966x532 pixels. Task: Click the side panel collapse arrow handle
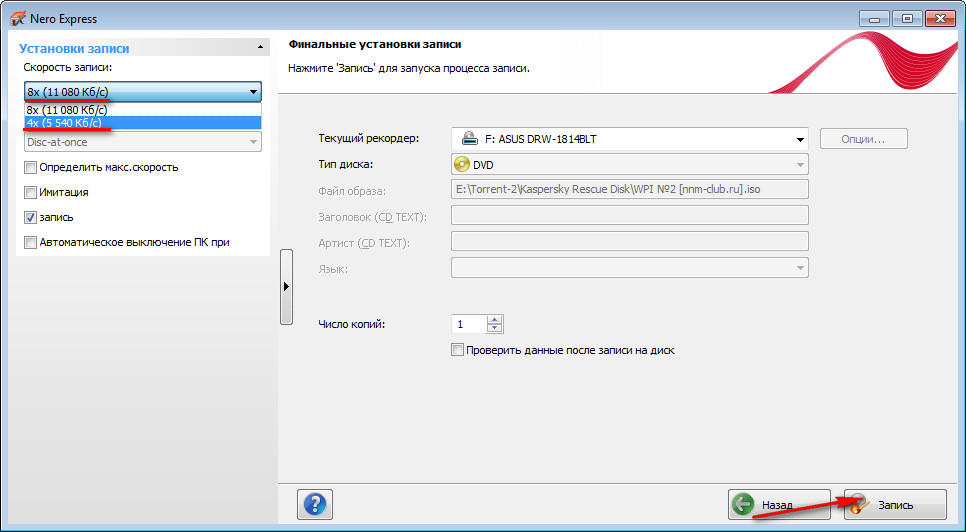pyautogui.click(x=286, y=286)
